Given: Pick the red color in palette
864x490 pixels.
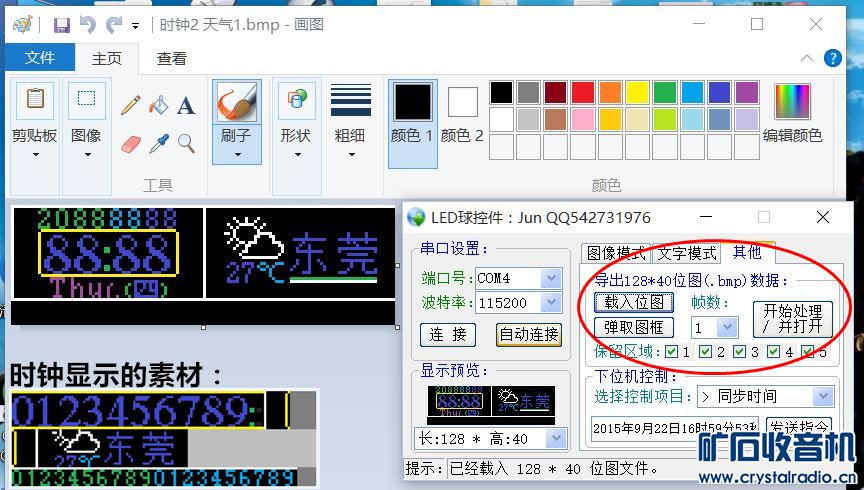Looking at the screenshot, I should (582, 93).
